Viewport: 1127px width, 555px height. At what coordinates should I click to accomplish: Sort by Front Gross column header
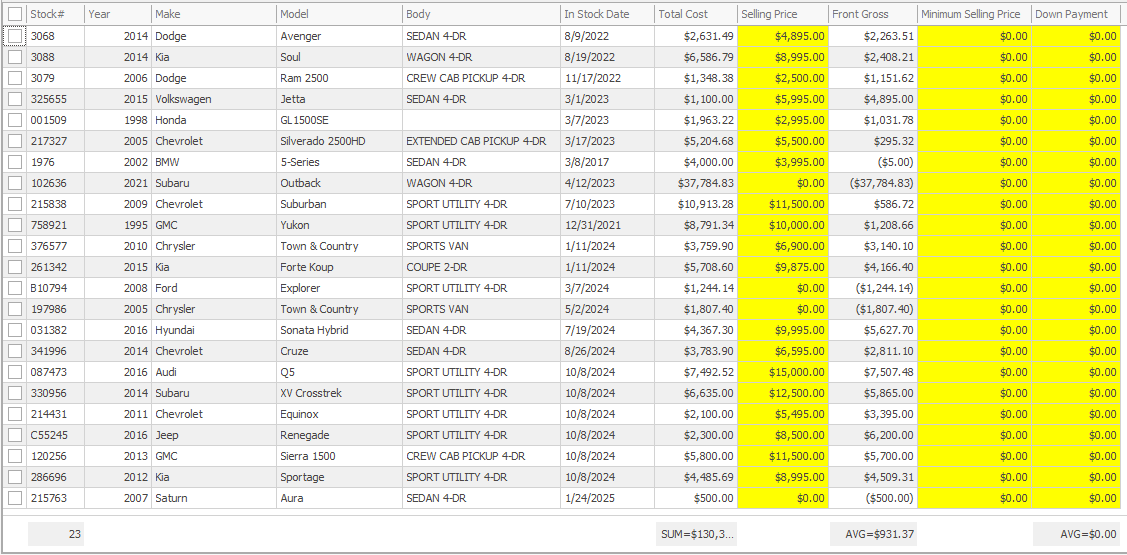click(x=873, y=14)
